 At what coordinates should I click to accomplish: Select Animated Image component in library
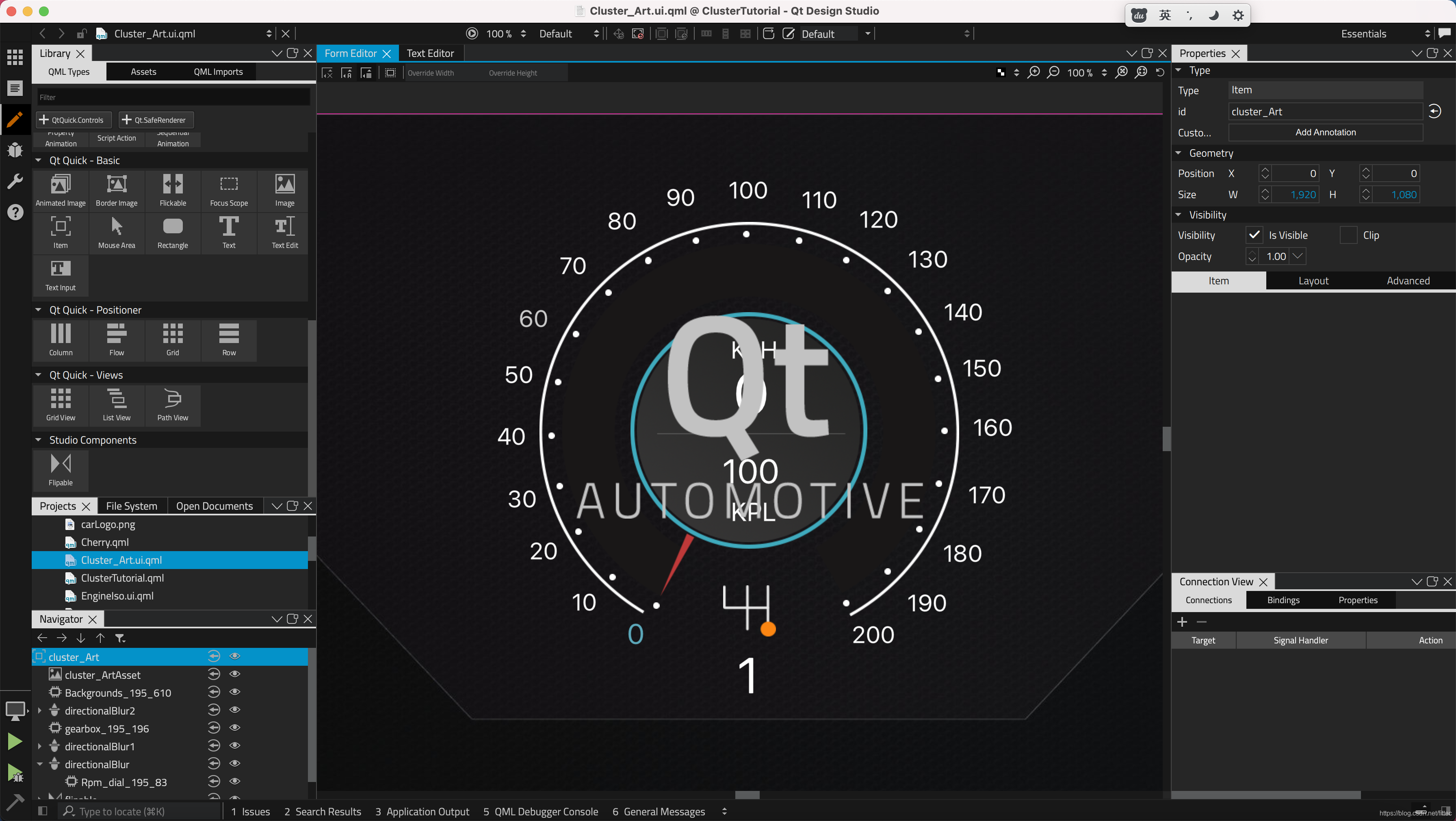coord(61,191)
